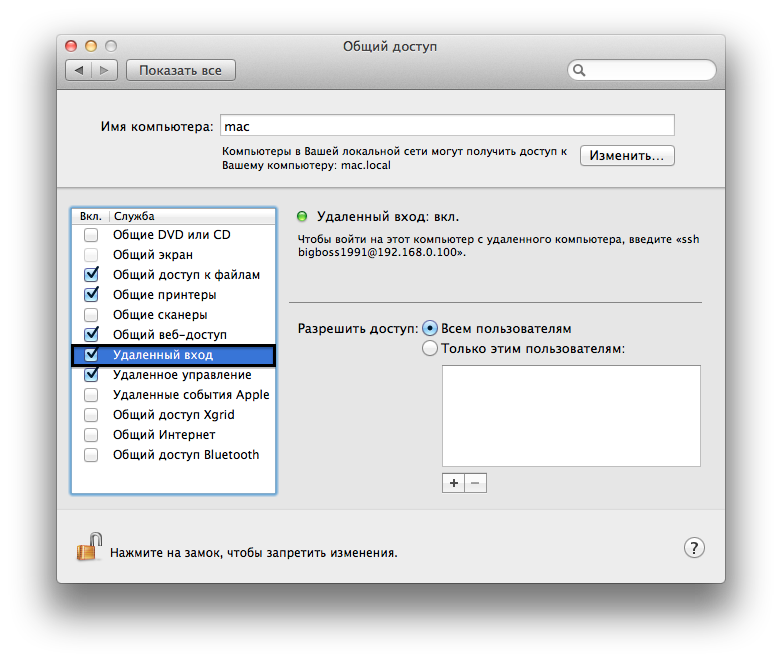Uncheck the Общие принтеры service
This screenshot has height=662, width=782.
pos(91,294)
